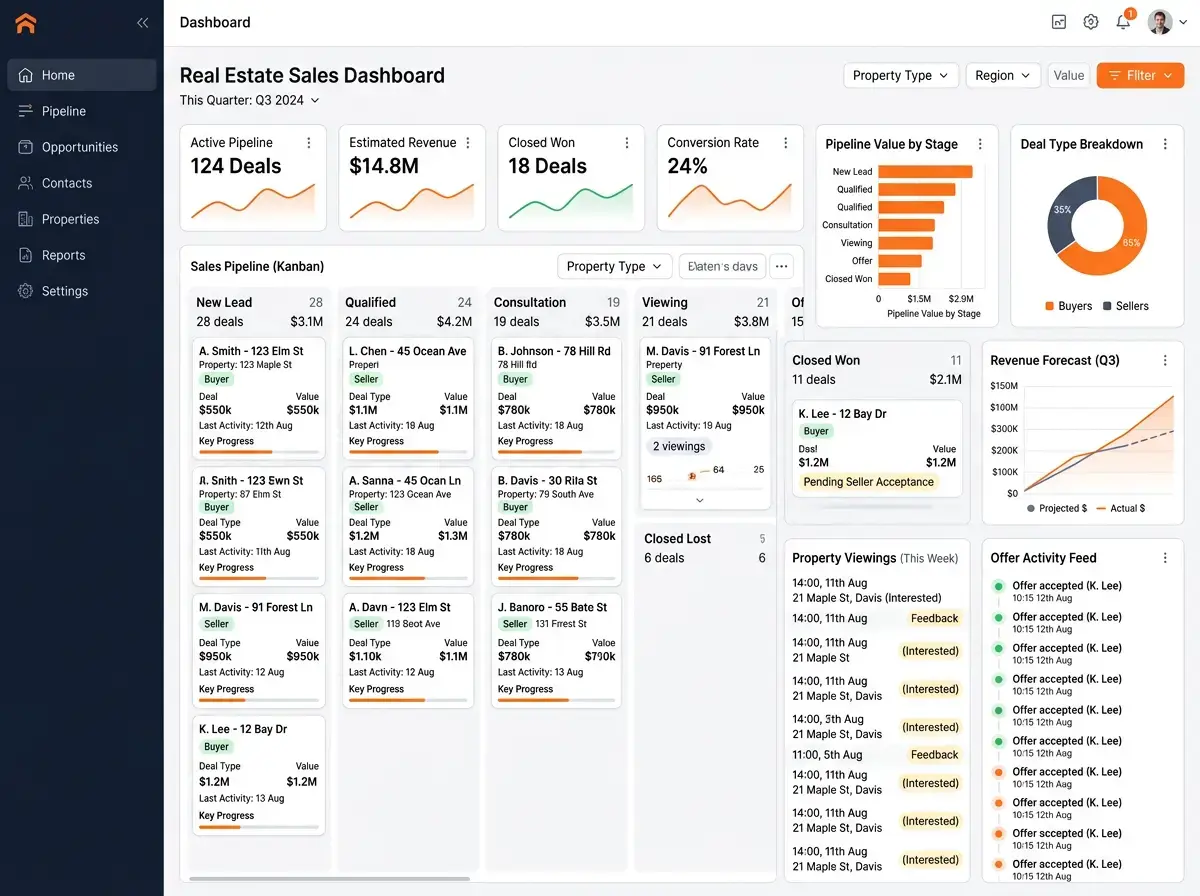Open Deal Type Breakdown options menu

pyautogui.click(x=1165, y=144)
